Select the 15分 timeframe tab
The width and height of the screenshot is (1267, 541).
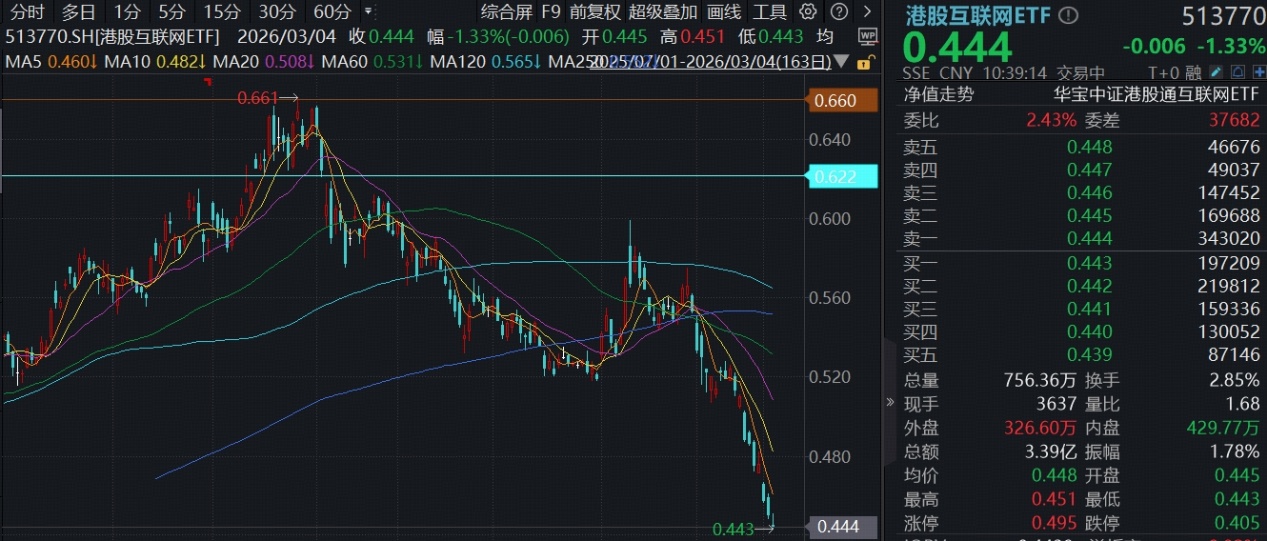point(221,12)
